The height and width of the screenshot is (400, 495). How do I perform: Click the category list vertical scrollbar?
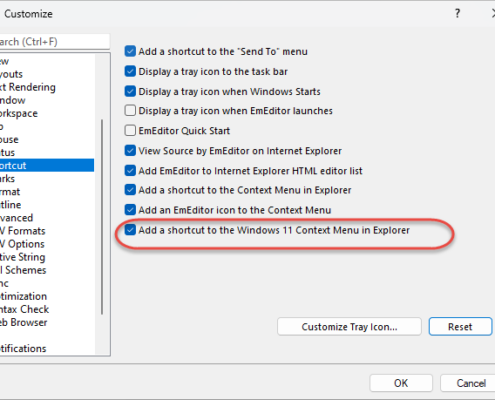[102, 217]
